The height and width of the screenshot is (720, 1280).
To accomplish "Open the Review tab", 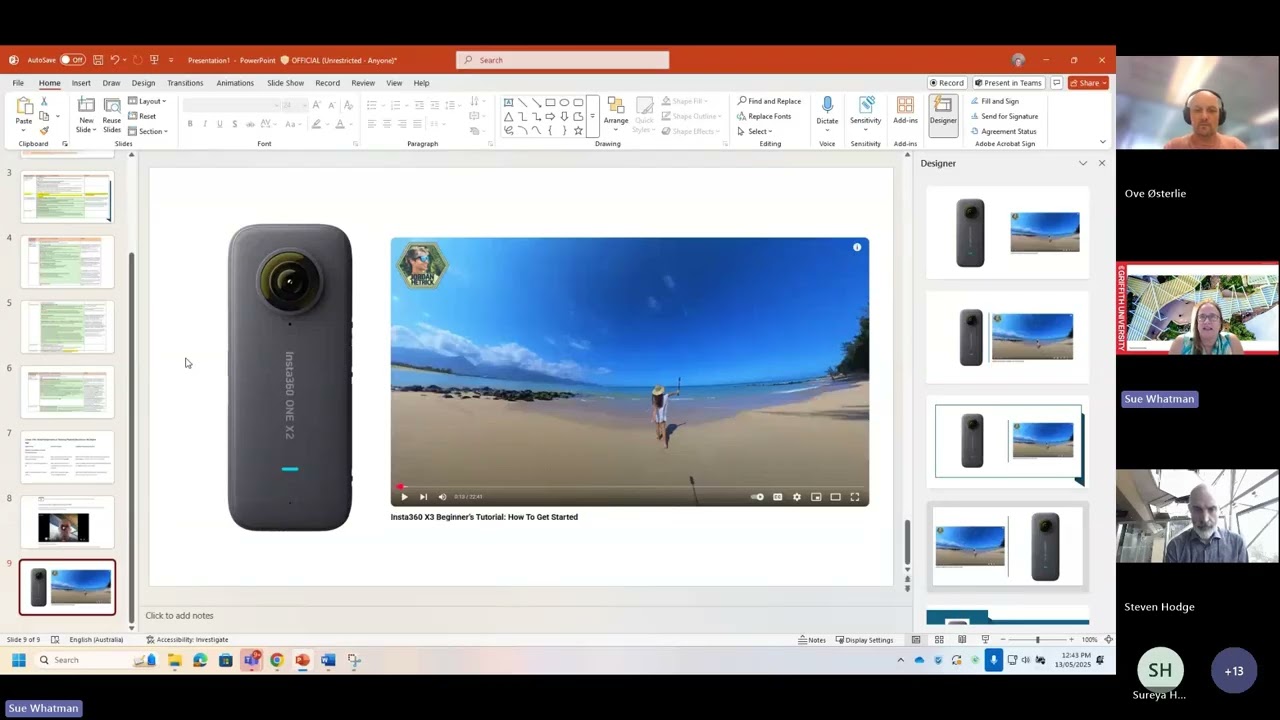I will point(363,83).
